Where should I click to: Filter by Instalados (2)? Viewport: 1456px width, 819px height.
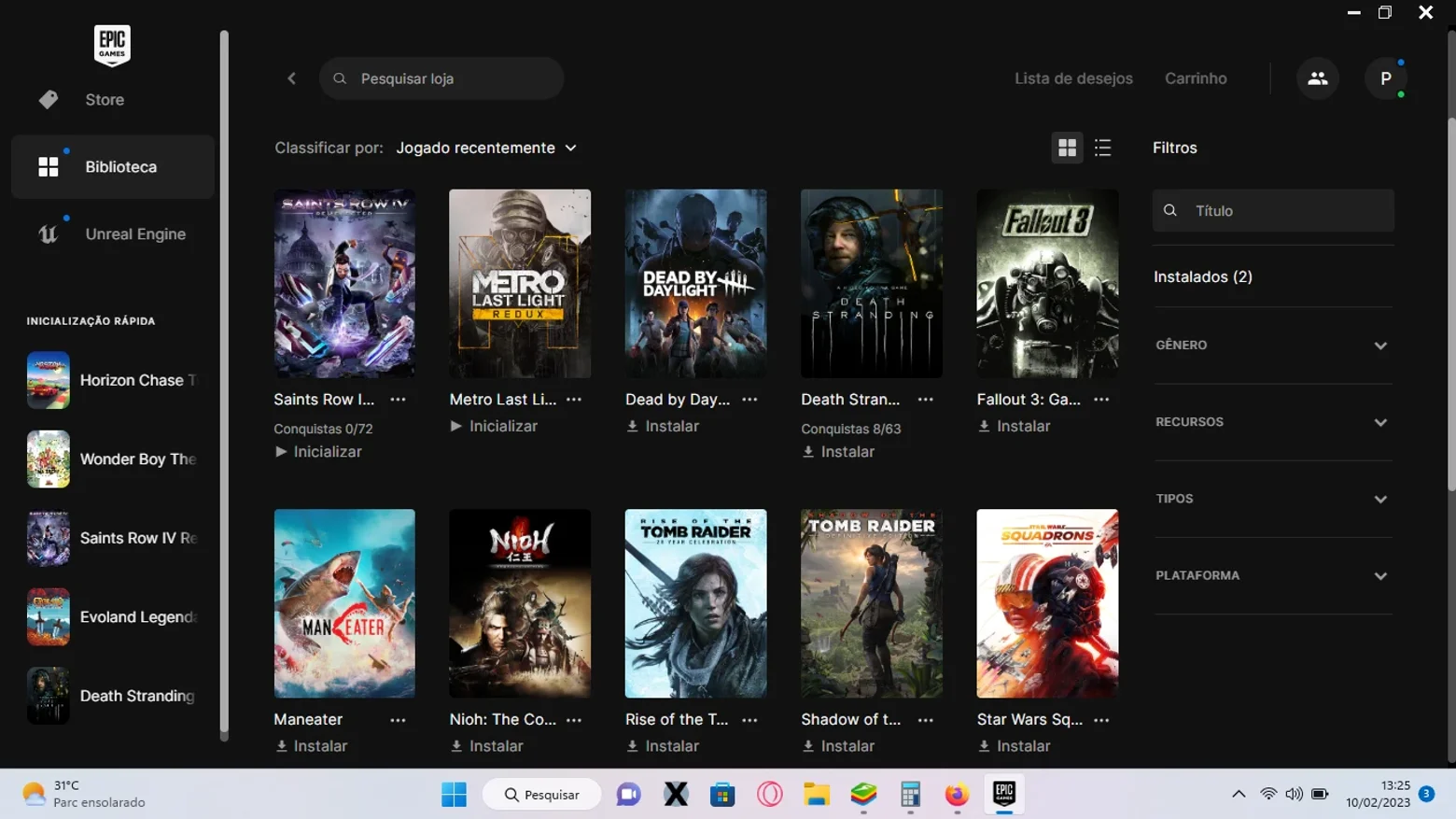tap(1203, 276)
